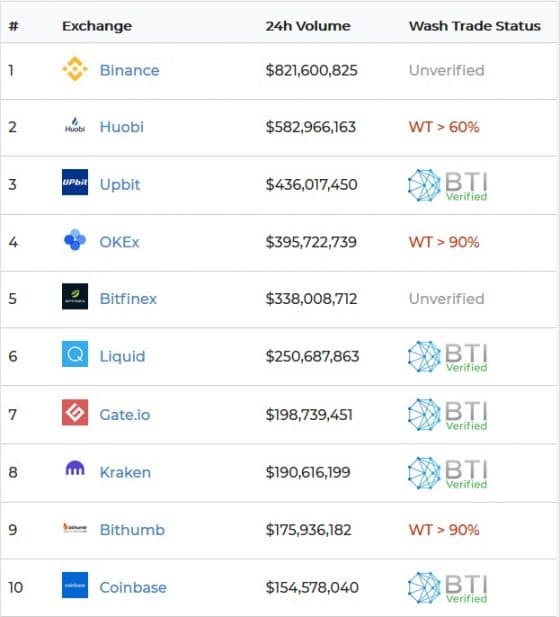Click the Binance logo icon

[75, 69]
